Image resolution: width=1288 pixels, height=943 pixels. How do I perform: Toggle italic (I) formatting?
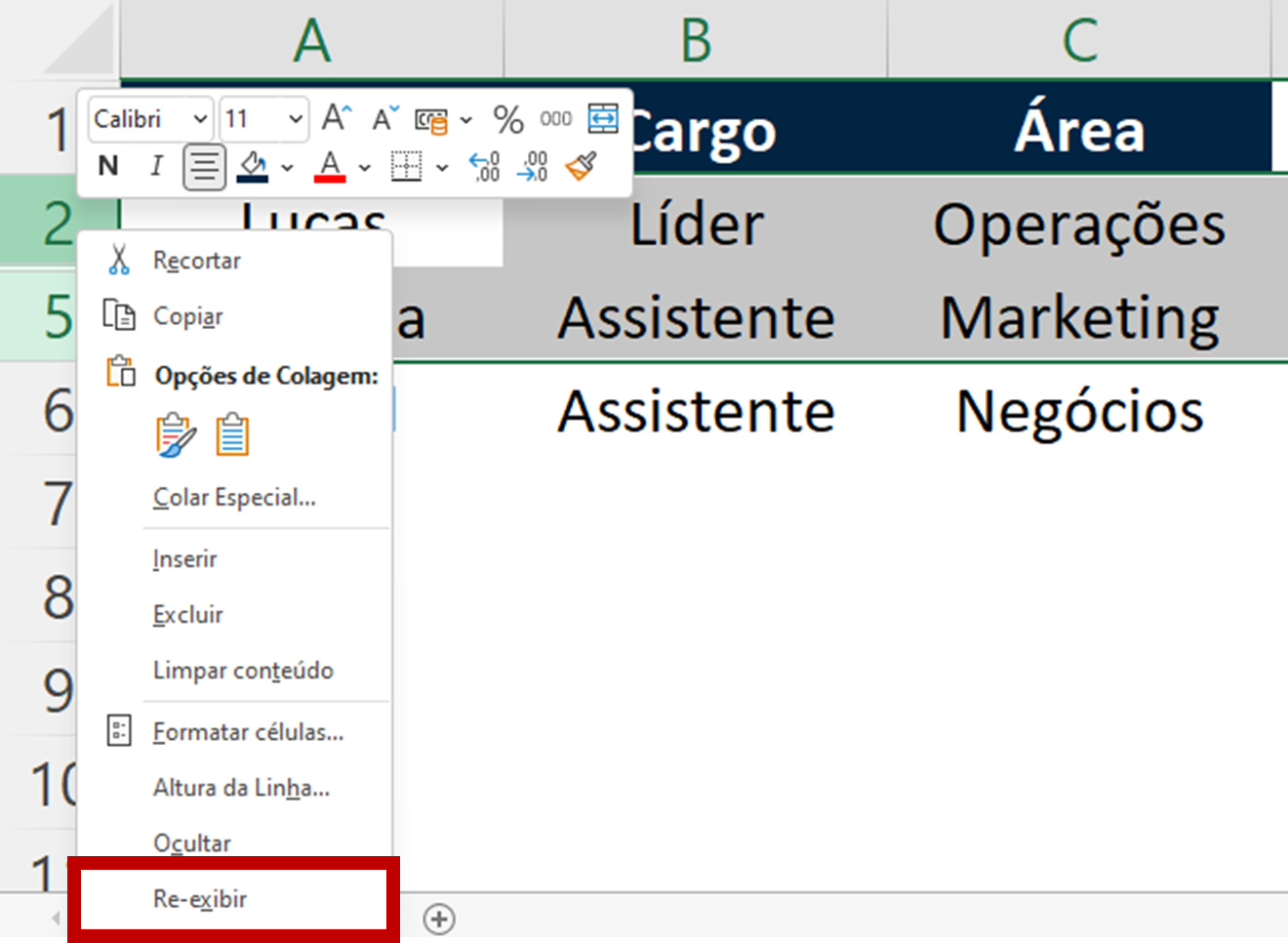click(156, 166)
